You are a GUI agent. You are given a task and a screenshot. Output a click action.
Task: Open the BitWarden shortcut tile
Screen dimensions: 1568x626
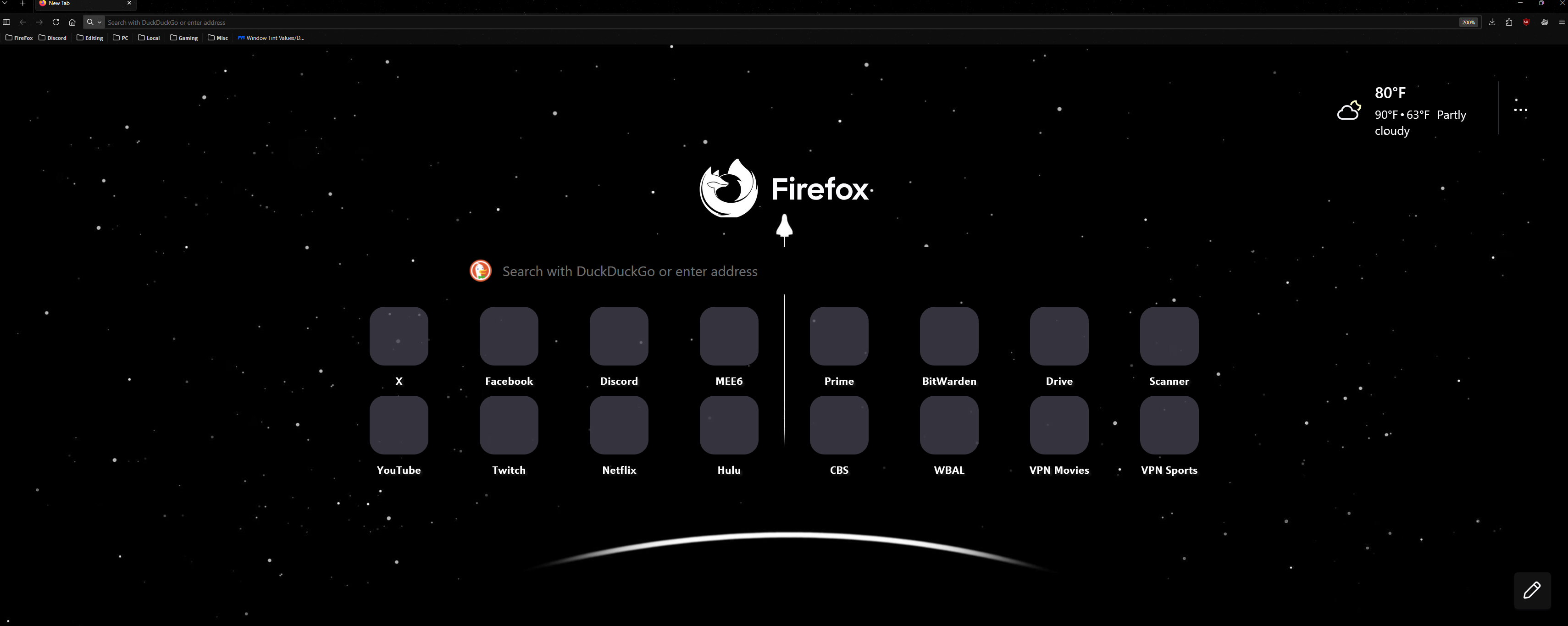(x=948, y=336)
